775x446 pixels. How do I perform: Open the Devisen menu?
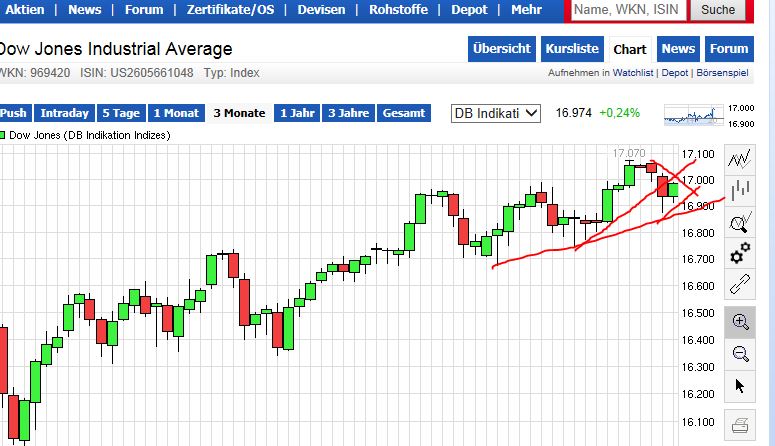click(321, 9)
